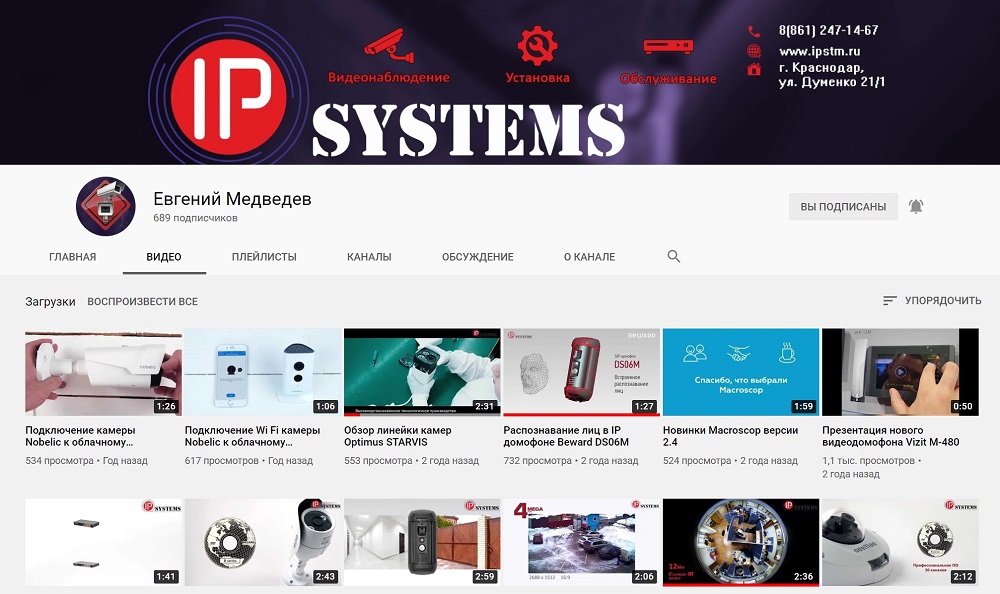The image size is (1000, 594).
Task: Click the red gear wrench Установка icon
Action: 537,45
